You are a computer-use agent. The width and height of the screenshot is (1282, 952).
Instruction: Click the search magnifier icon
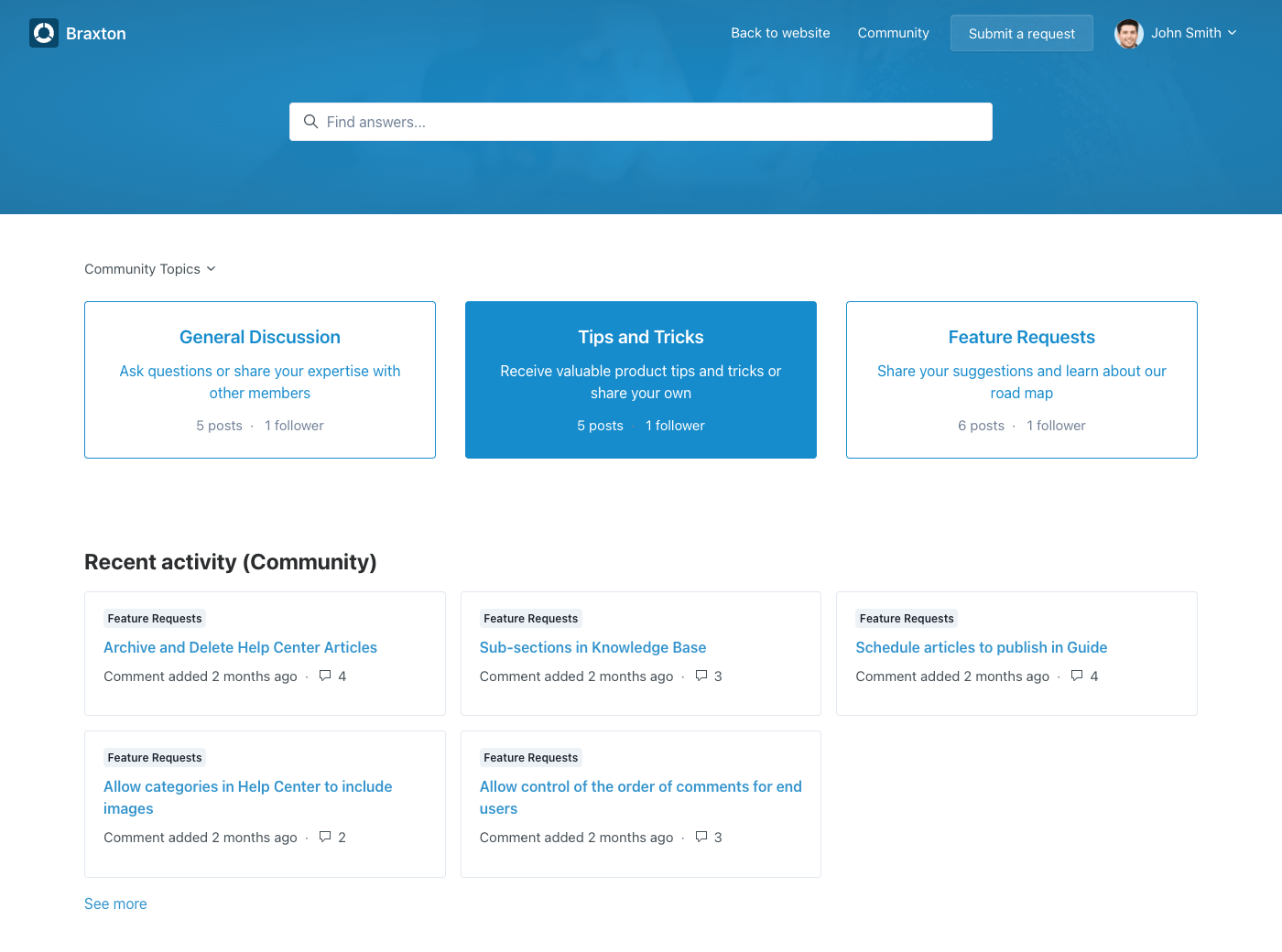coord(310,122)
